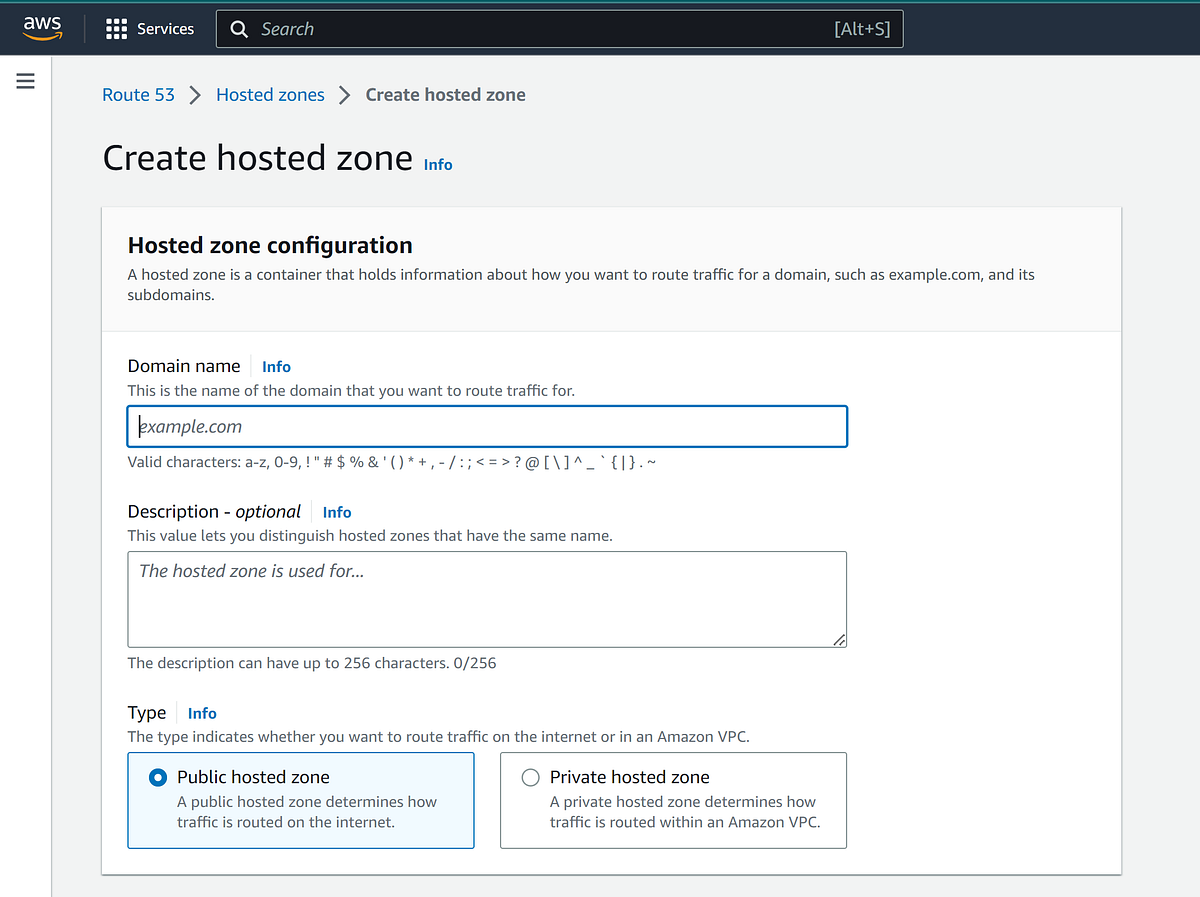Open the Info link beside Domain name
Screen dimensions: 1200x897
click(x=276, y=366)
